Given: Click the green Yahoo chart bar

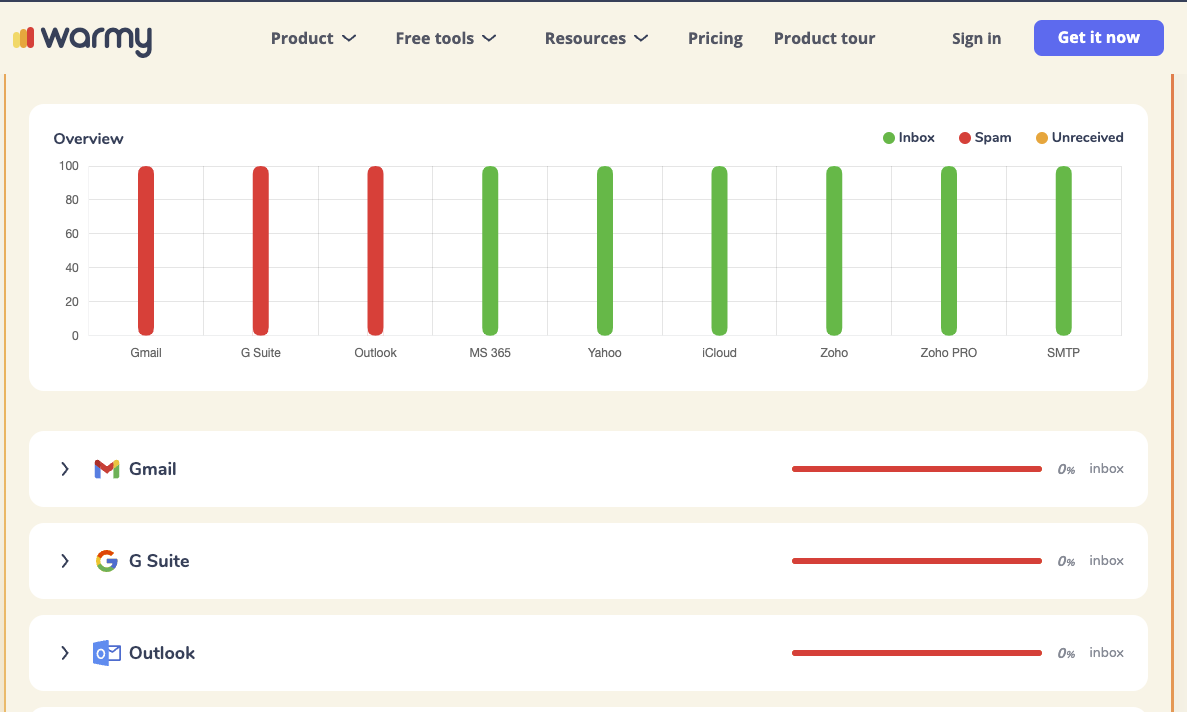Looking at the screenshot, I should click(x=605, y=250).
